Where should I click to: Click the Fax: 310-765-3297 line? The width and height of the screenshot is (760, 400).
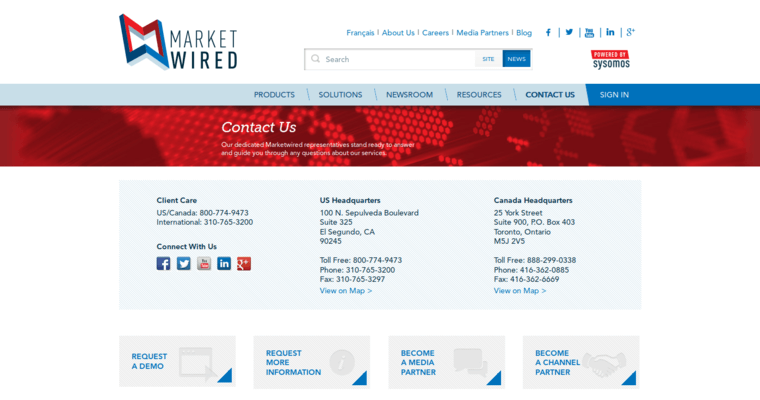tap(352, 279)
